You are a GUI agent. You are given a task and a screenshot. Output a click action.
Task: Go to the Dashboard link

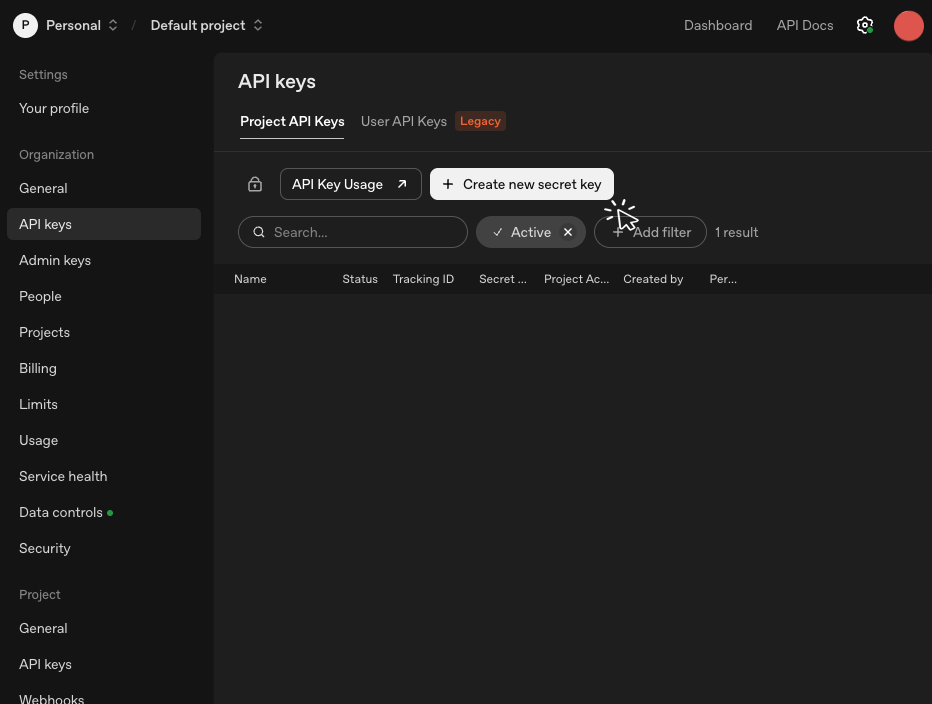(x=718, y=26)
